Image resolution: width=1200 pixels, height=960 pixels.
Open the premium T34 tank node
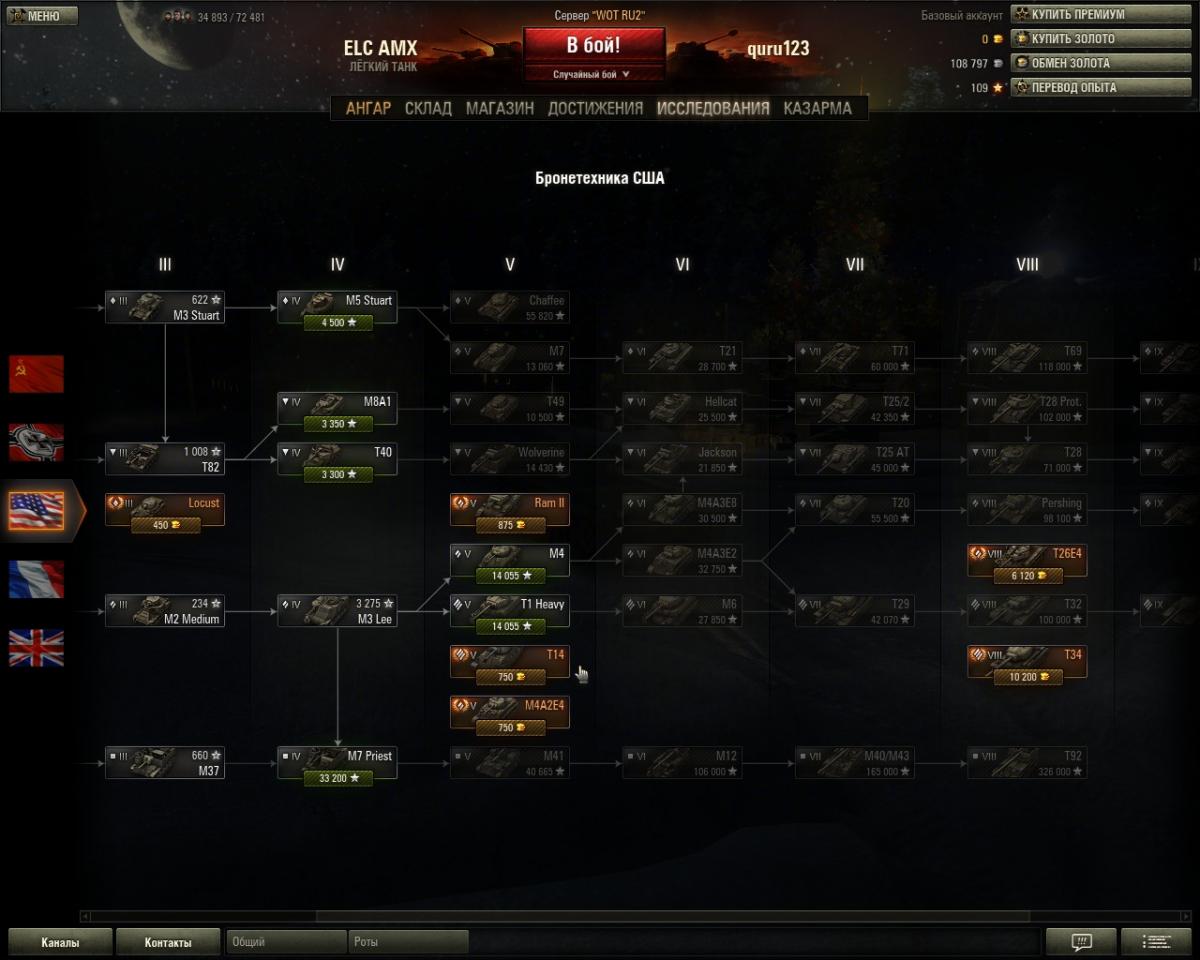pos(1027,663)
